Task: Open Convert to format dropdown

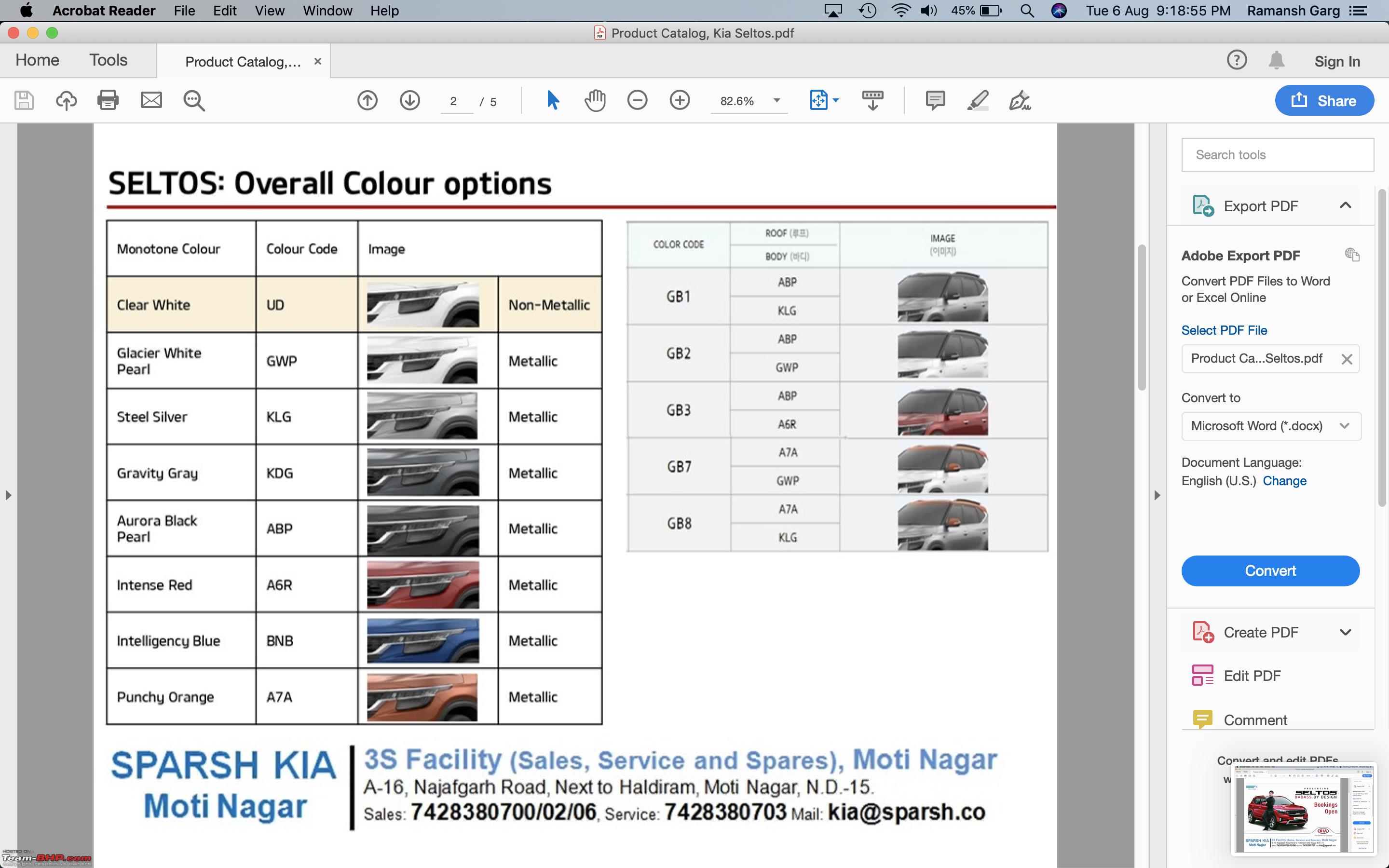Action: [x=1271, y=426]
